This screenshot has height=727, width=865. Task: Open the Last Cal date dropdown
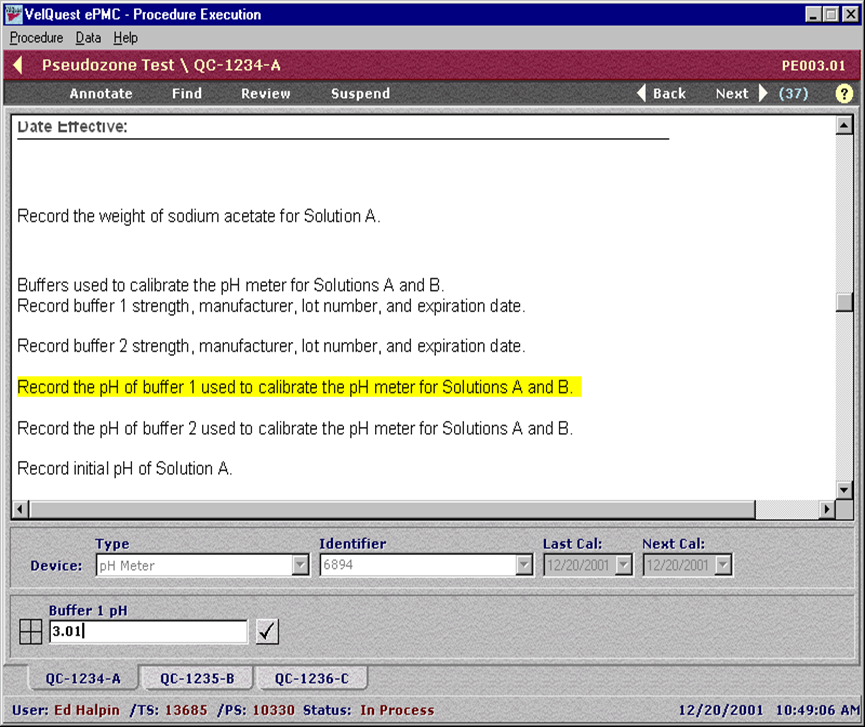pos(624,566)
